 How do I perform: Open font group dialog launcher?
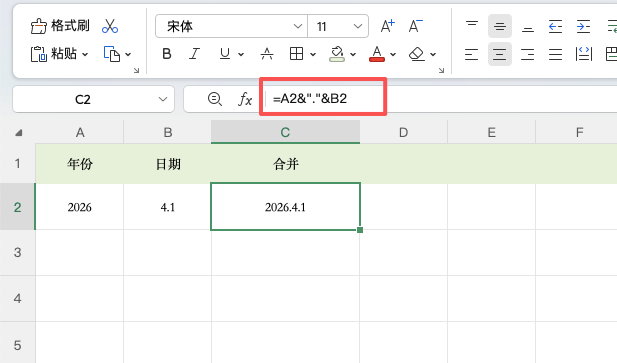click(x=441, y=70)
